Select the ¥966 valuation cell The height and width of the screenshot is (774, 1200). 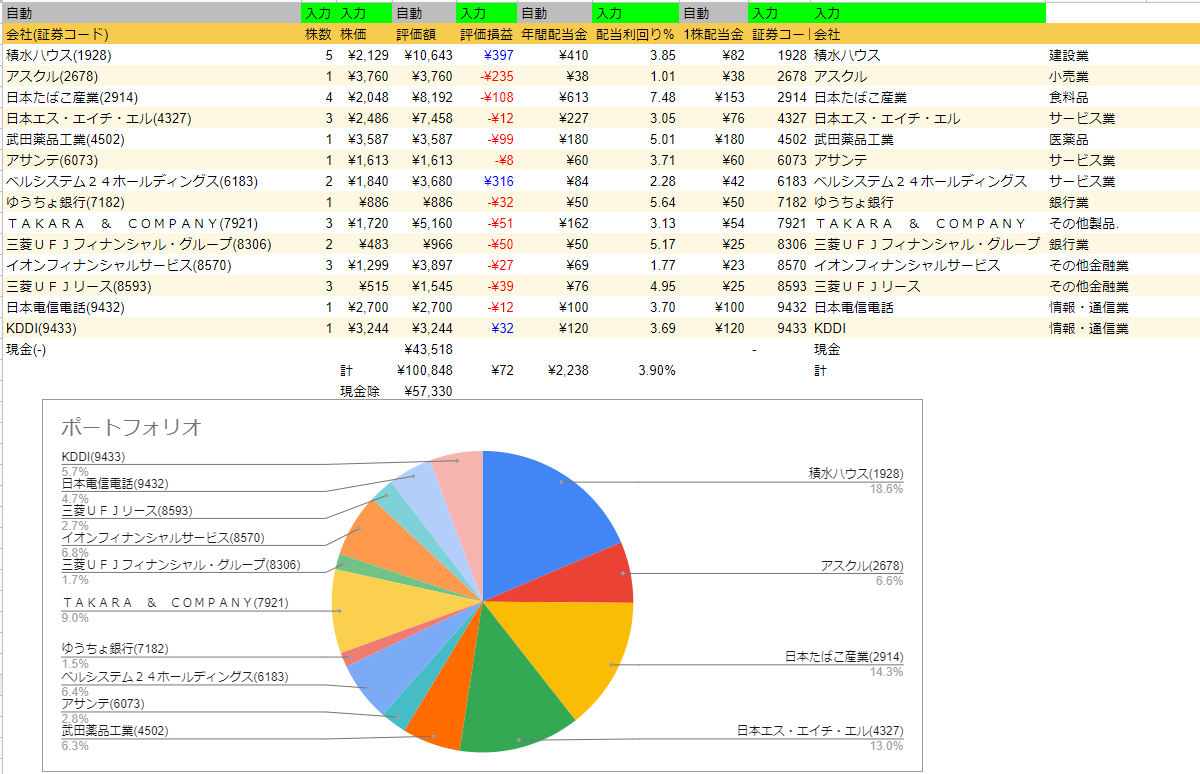pyautogui.click(x=423, y=244)
